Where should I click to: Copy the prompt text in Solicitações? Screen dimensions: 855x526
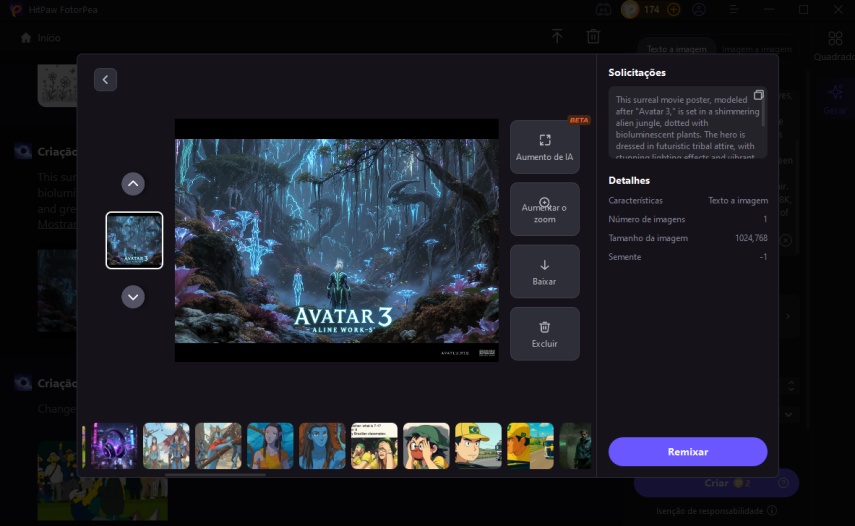[758, 95]
